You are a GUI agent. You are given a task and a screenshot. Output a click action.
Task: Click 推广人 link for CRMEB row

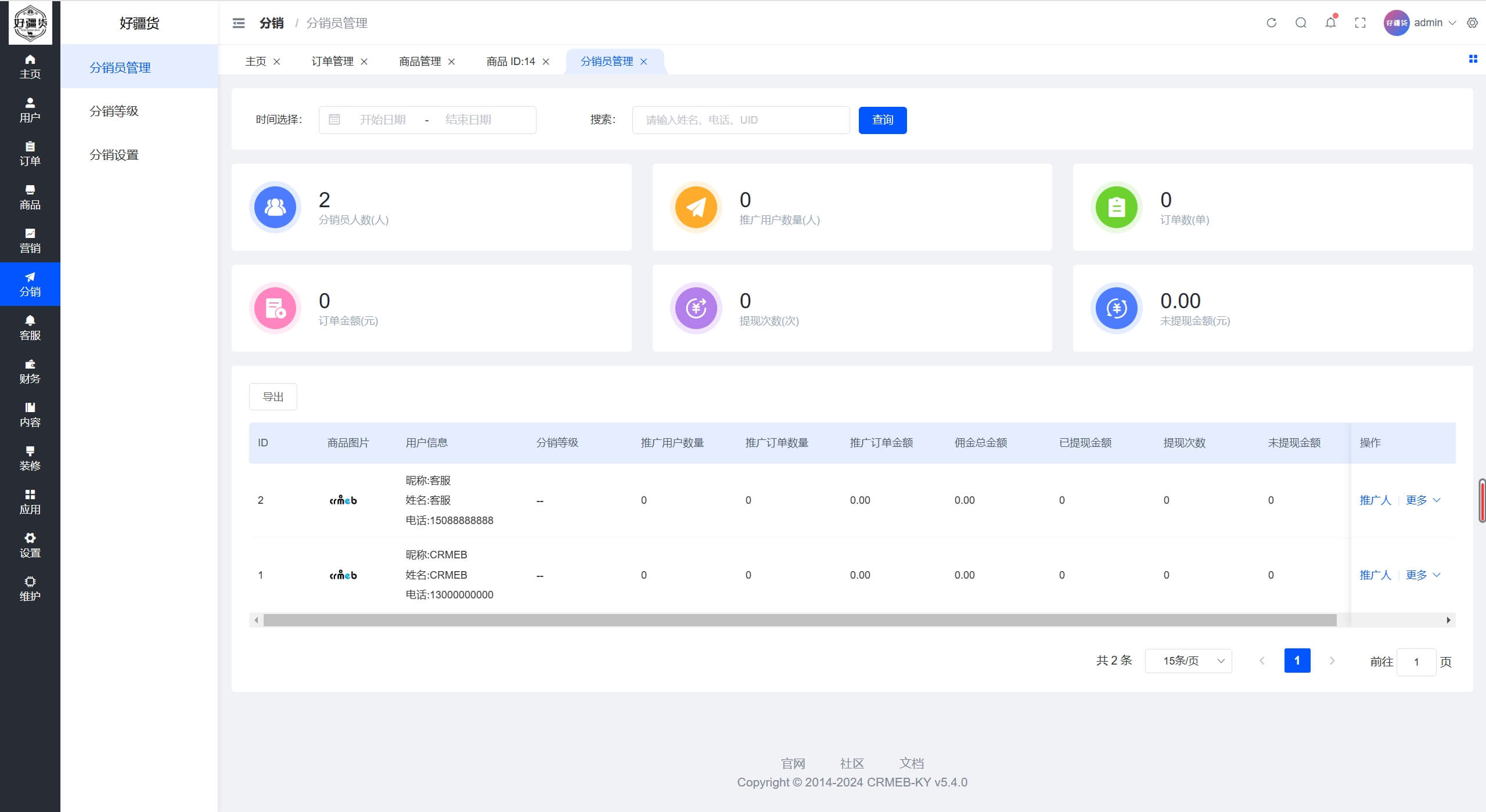[1375, 575]
